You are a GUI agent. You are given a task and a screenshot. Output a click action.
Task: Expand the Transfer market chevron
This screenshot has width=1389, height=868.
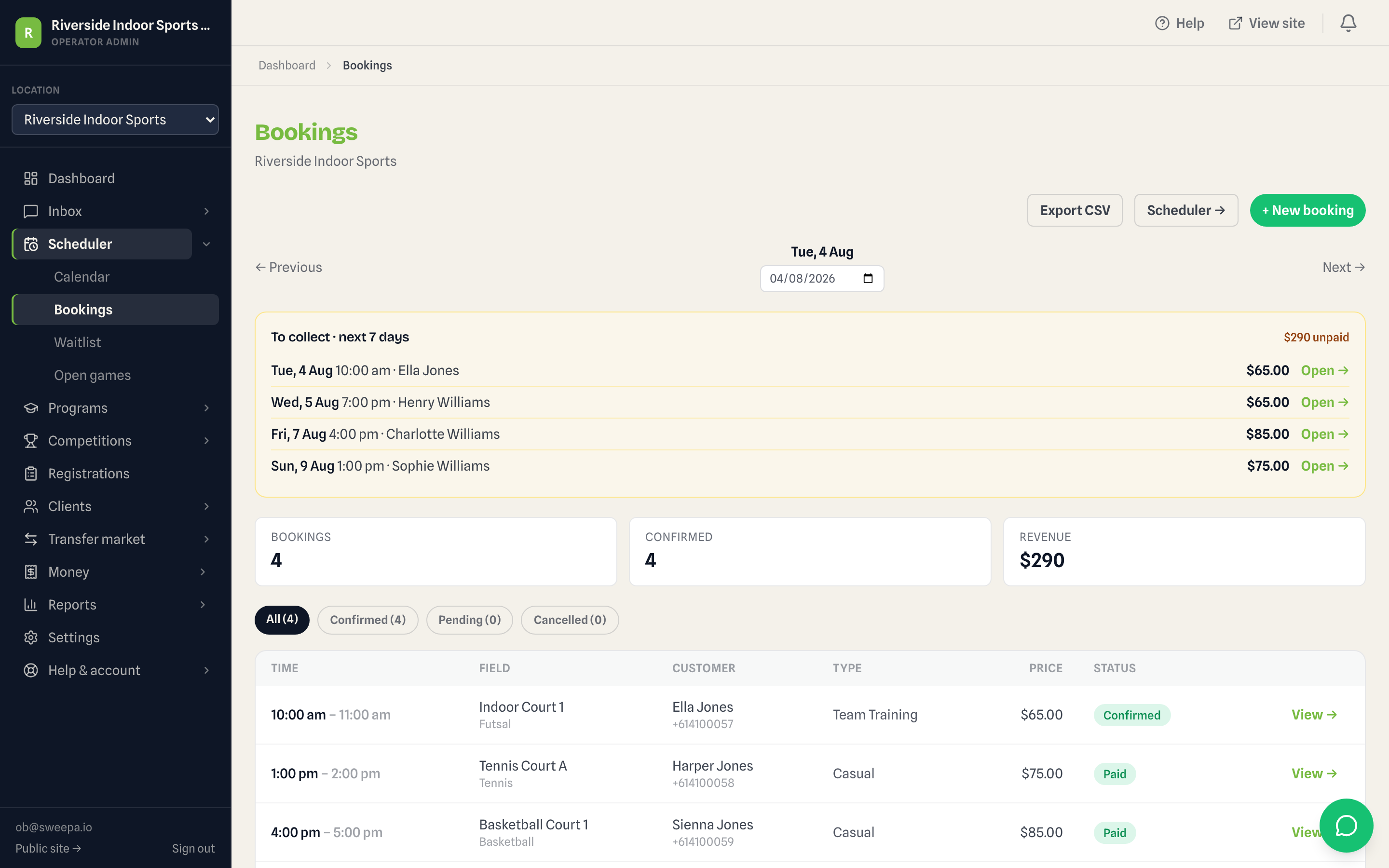206,539
